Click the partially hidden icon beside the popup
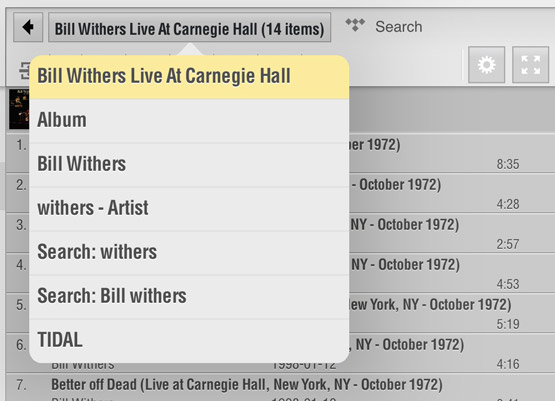Viewport: 555px width, 401px height. [24, 70]
